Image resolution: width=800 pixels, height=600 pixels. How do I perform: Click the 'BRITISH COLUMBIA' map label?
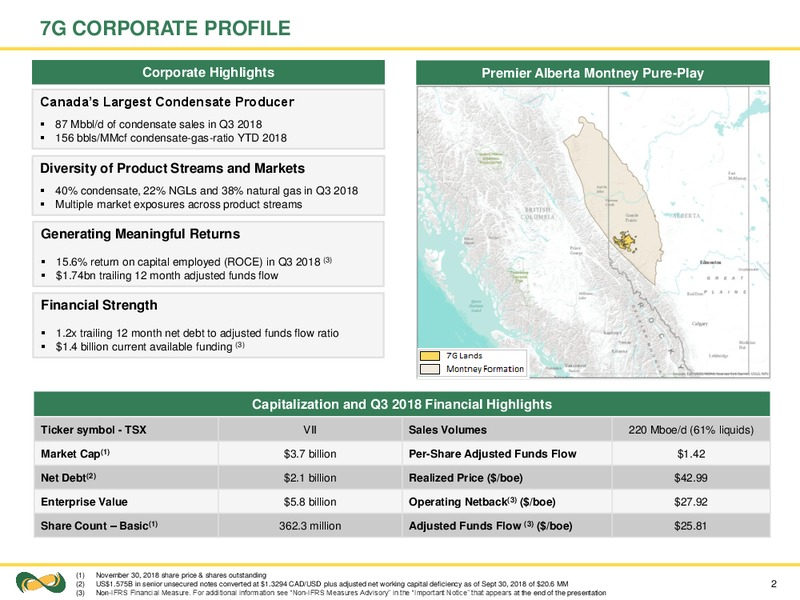pyautogui.click(x=537, y=213)
